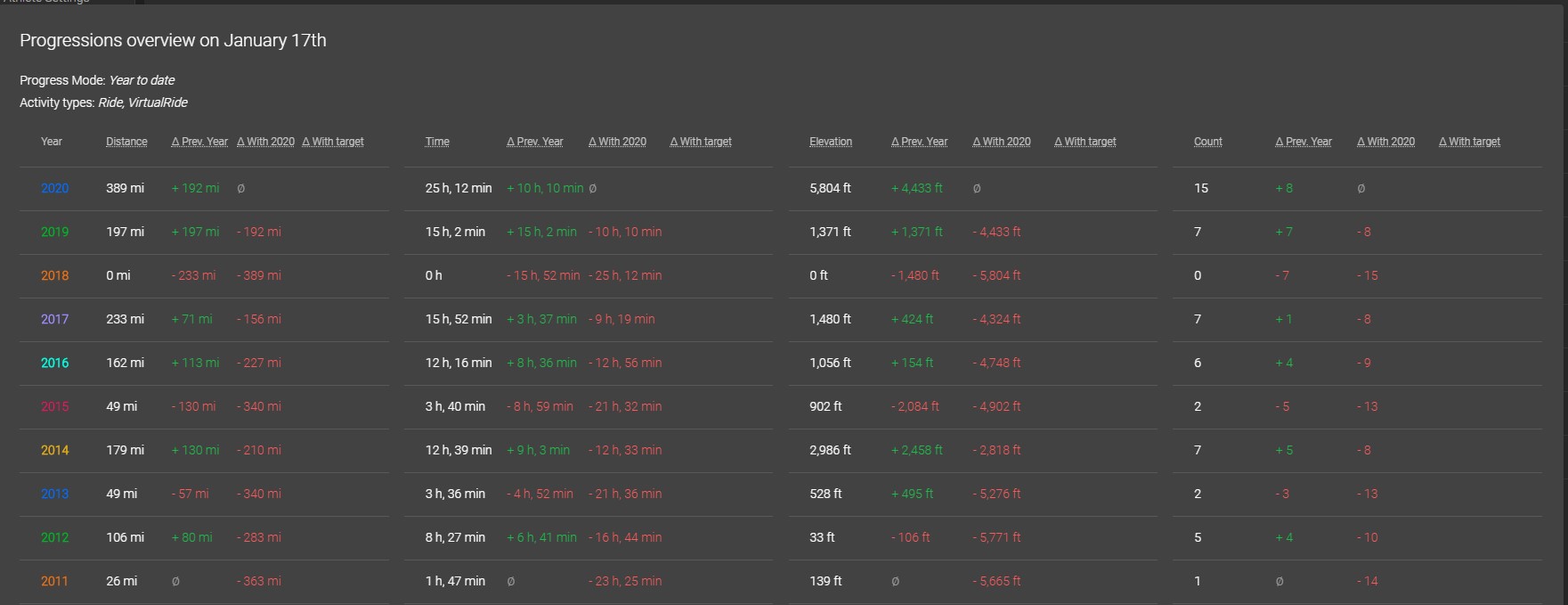The width and height of the screenshot is (1568, 605).
Task: Select the 2013 year row label
Action: [x=54, y=494]
